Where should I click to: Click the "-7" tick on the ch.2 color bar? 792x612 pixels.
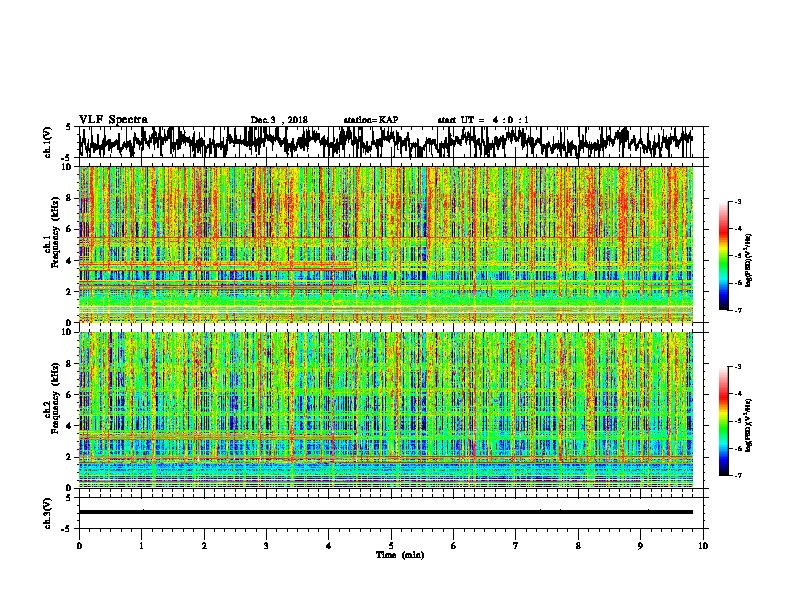coord(738,476)
